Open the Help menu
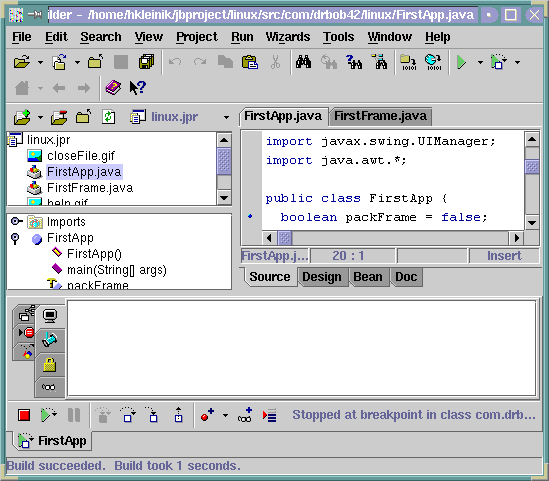Viewport: 549px width, 481px height. pyautogui.click(x=438, y=37)
